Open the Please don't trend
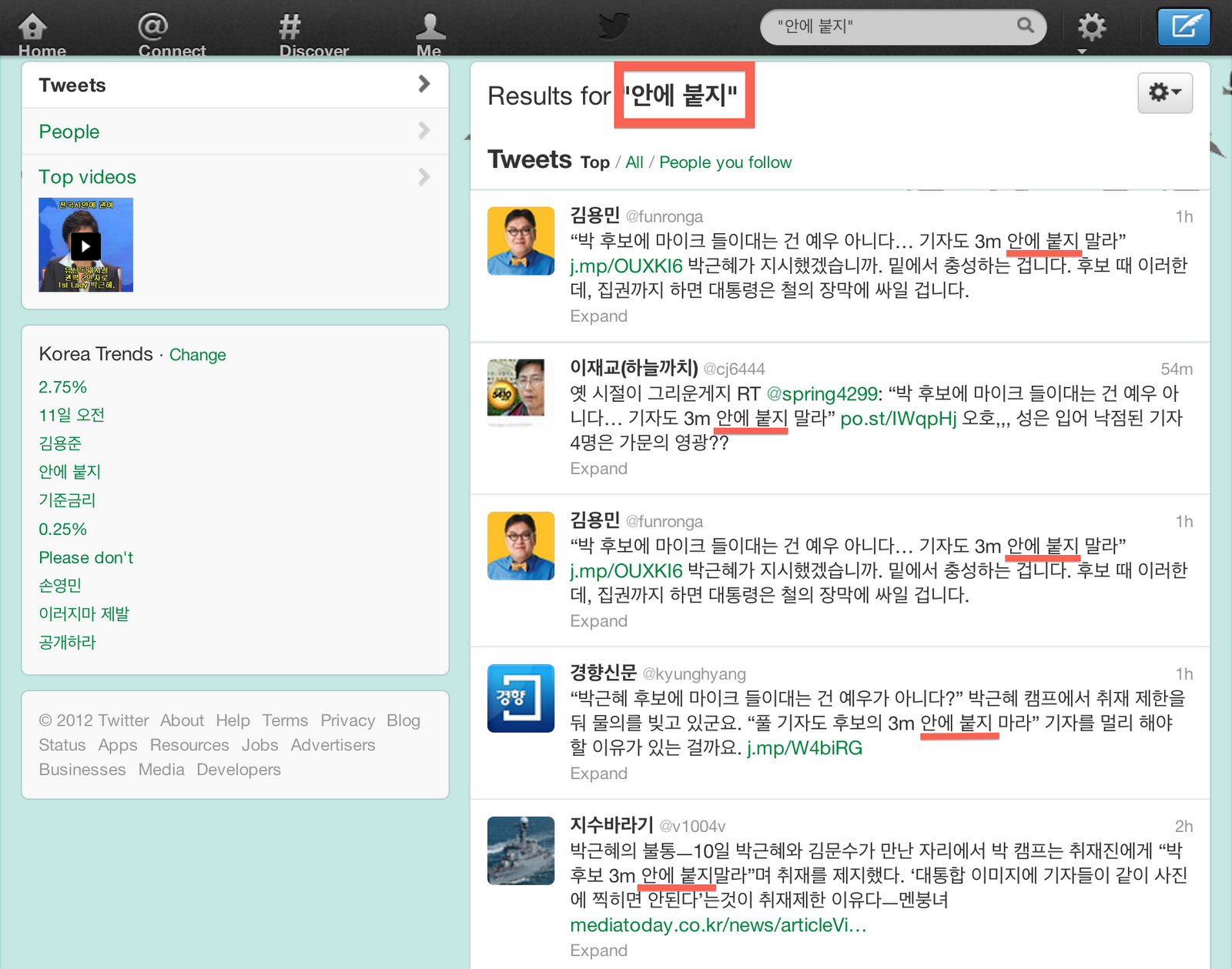This screenshot has height=969, width=1232. (x=86, y=557)
